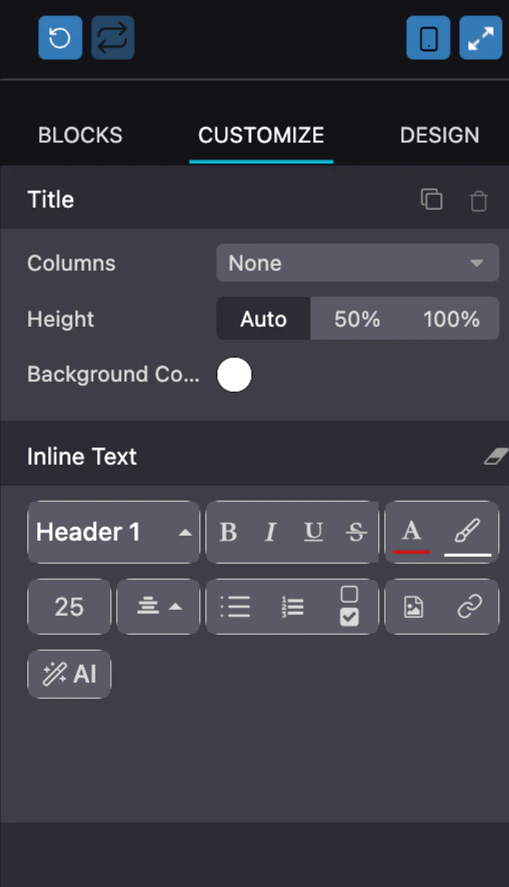509x887 pixels.
Task: Open the Columns dropdown set to None
Action: [x=357, y=262]
